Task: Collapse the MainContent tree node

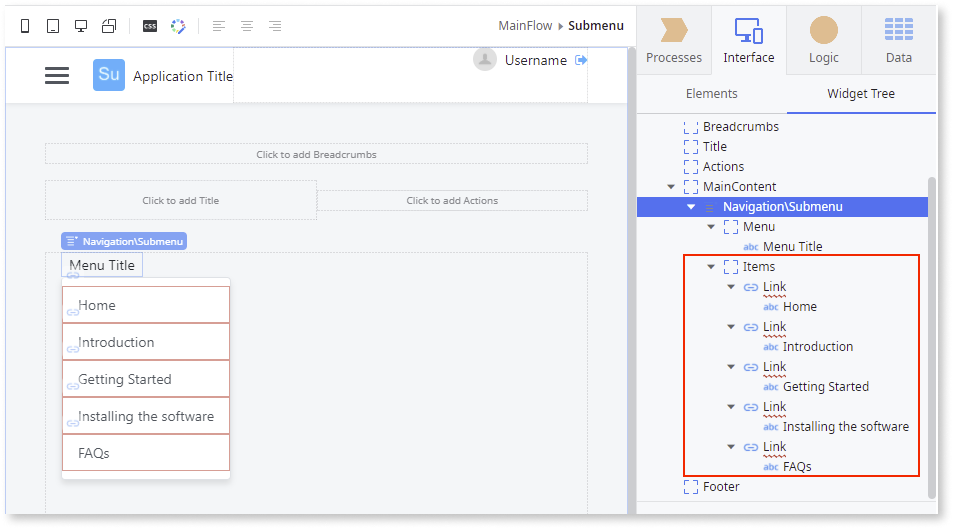Action: [671, 187]
